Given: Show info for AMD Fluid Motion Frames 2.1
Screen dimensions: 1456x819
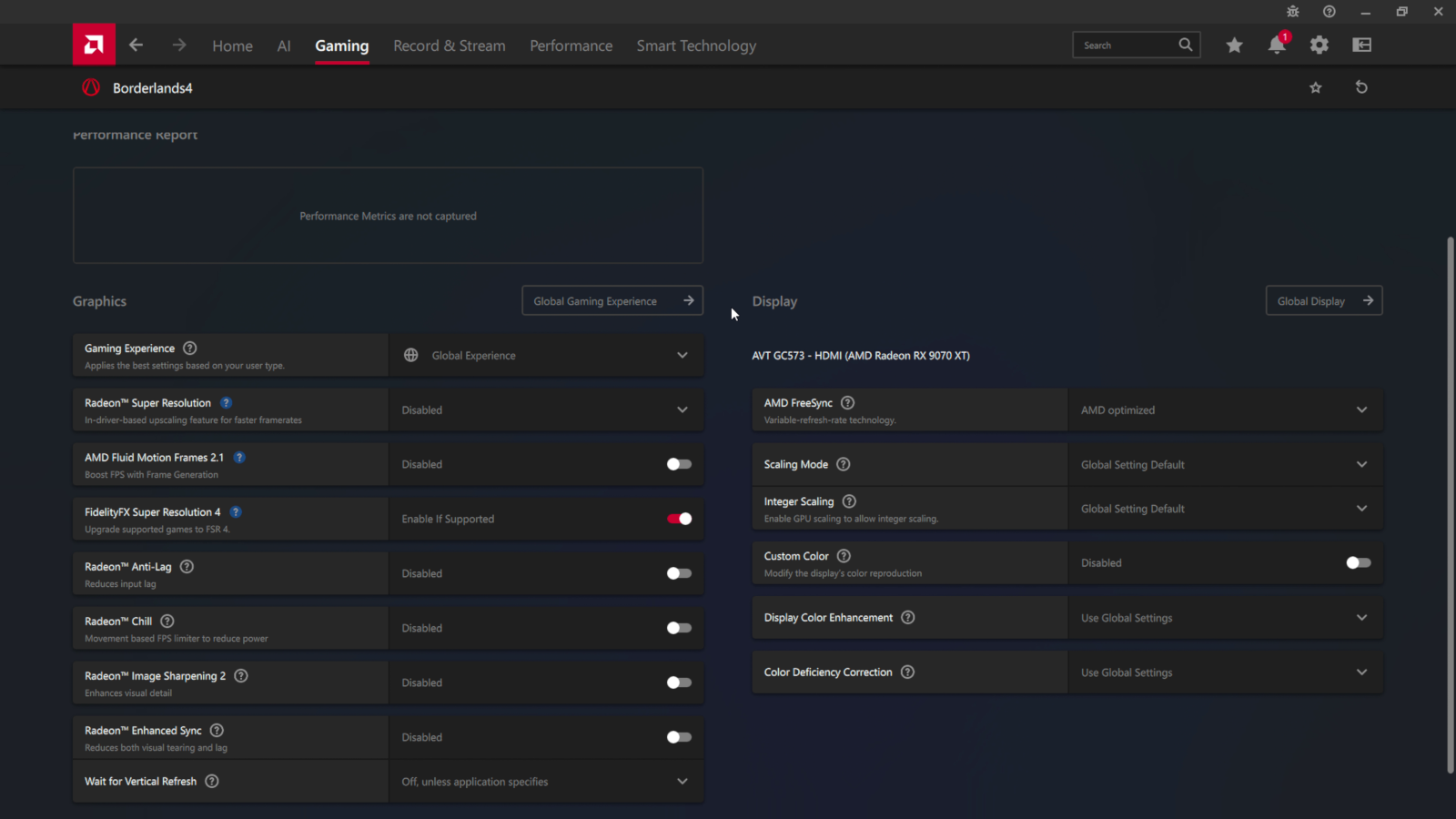Looking at the screenshot, I should [239, 458].
